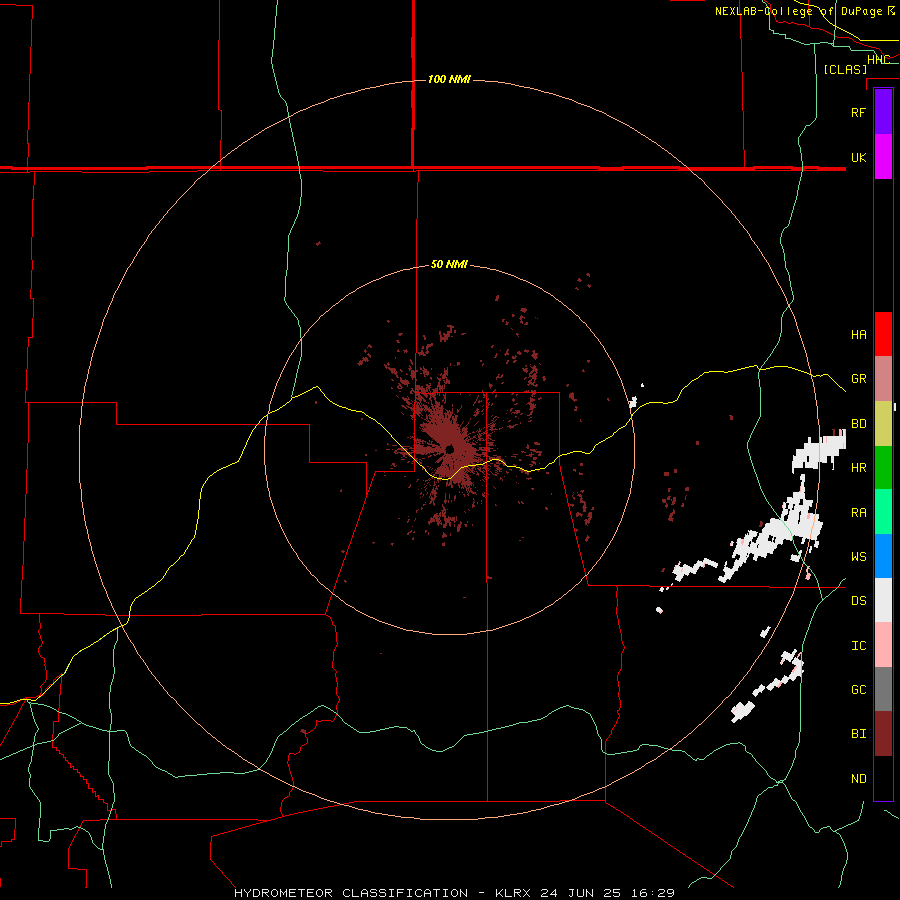Click the 100 NMI range ring label
The width and height of the screenshot is (900, 900).
tap(449, 79)
